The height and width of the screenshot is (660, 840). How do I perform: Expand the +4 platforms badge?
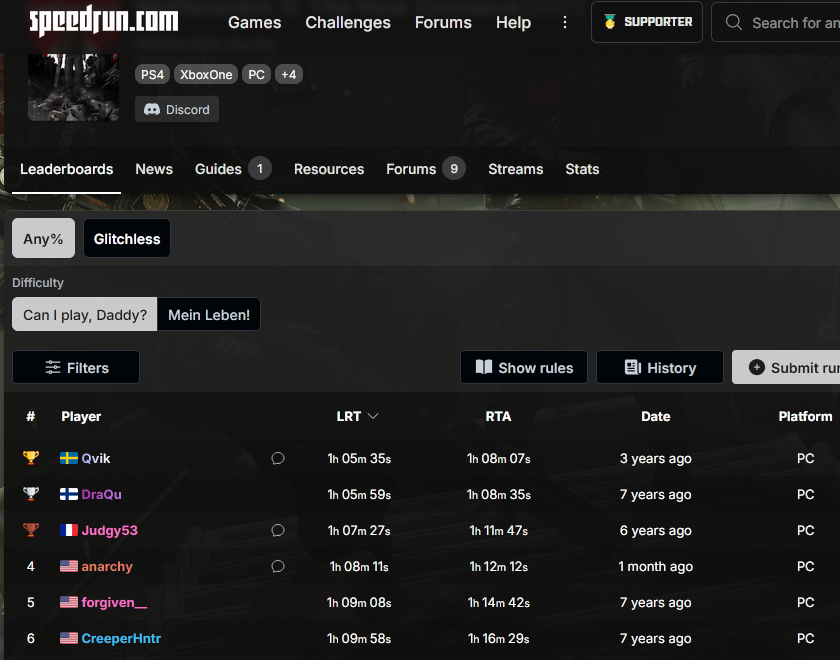point(289,74)
